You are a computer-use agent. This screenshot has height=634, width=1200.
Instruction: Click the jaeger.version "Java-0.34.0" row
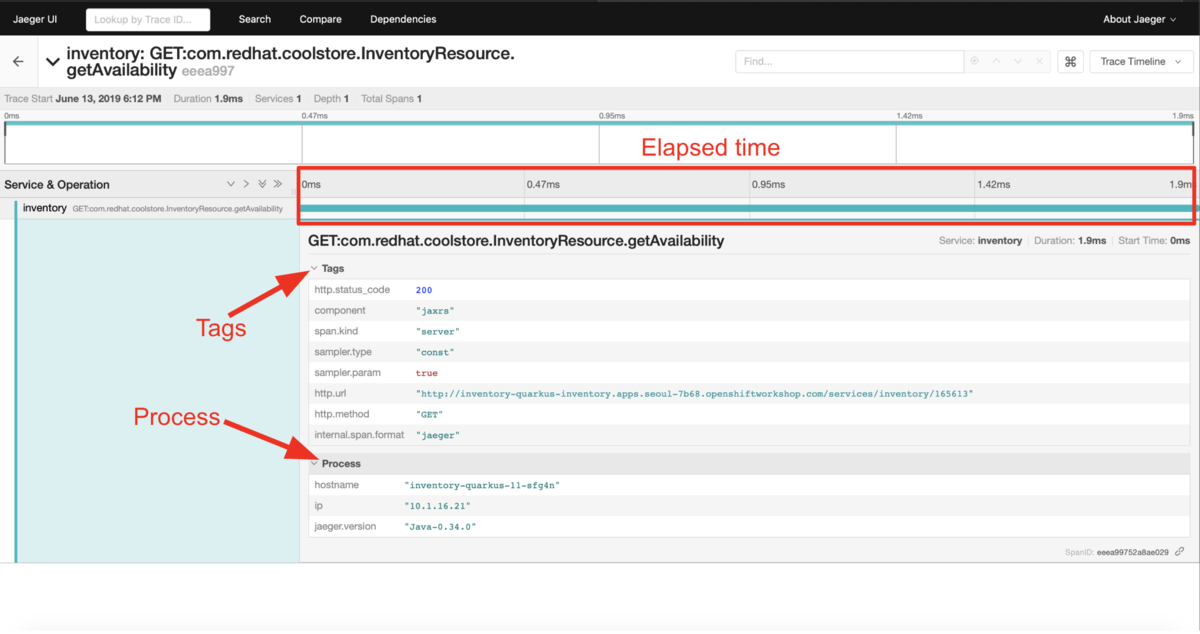click(x=750, y=526)
